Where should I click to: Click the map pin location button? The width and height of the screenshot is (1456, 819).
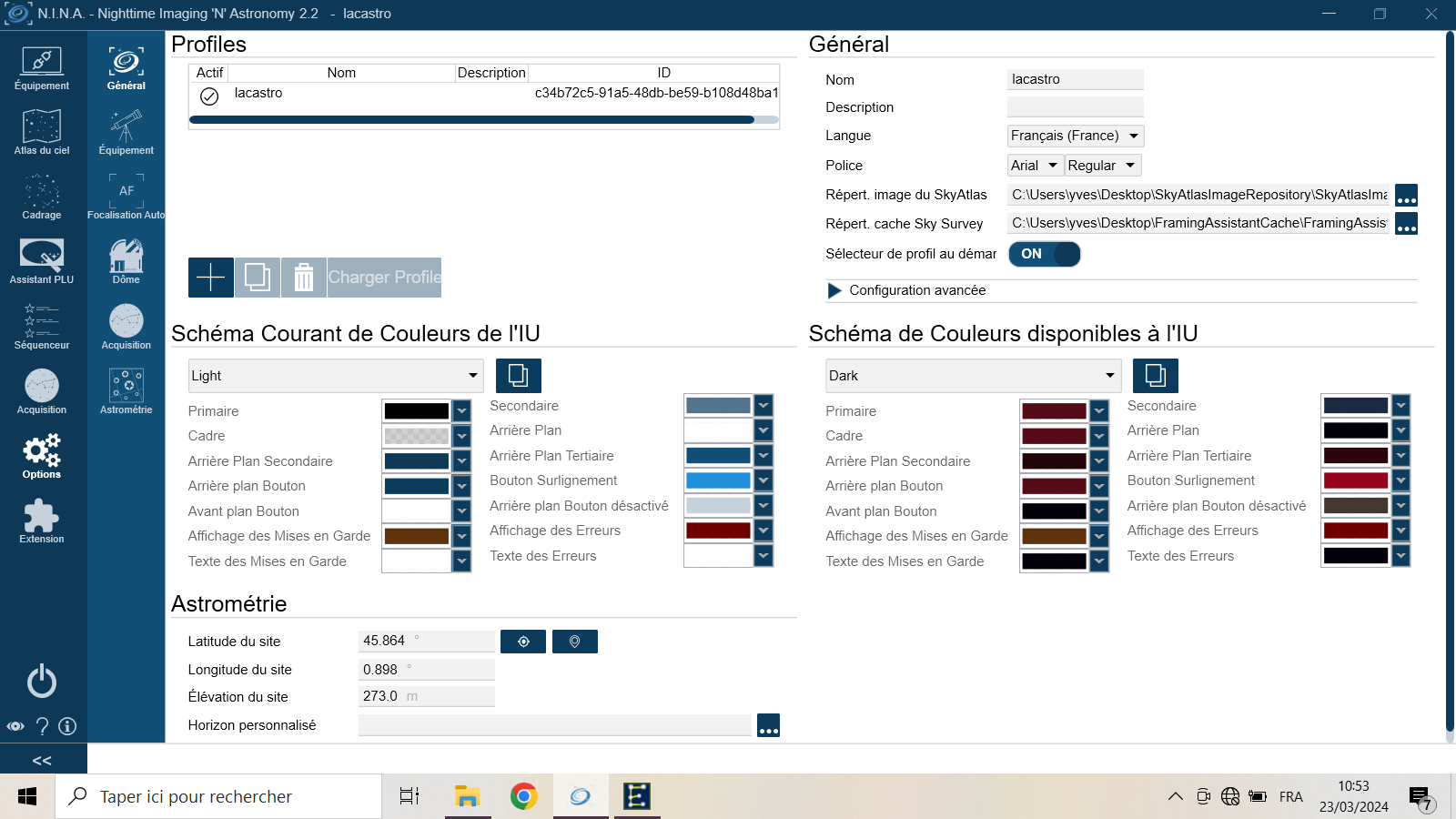[x=575, y=642]
